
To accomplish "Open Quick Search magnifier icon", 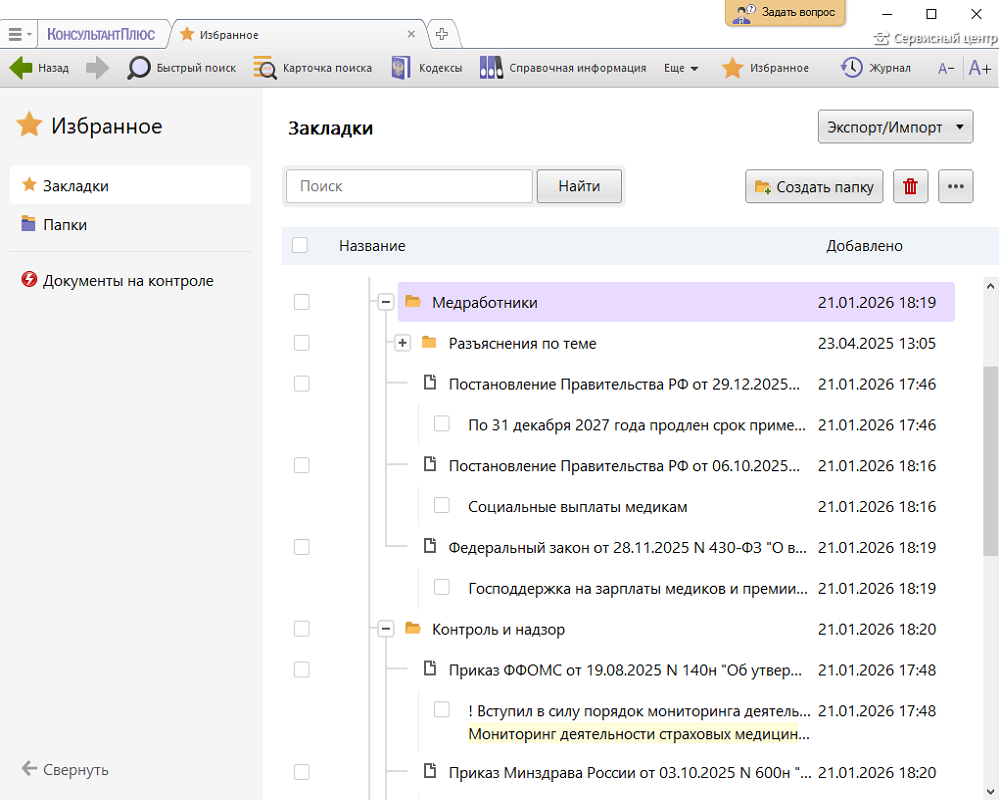I will [139, 68].
